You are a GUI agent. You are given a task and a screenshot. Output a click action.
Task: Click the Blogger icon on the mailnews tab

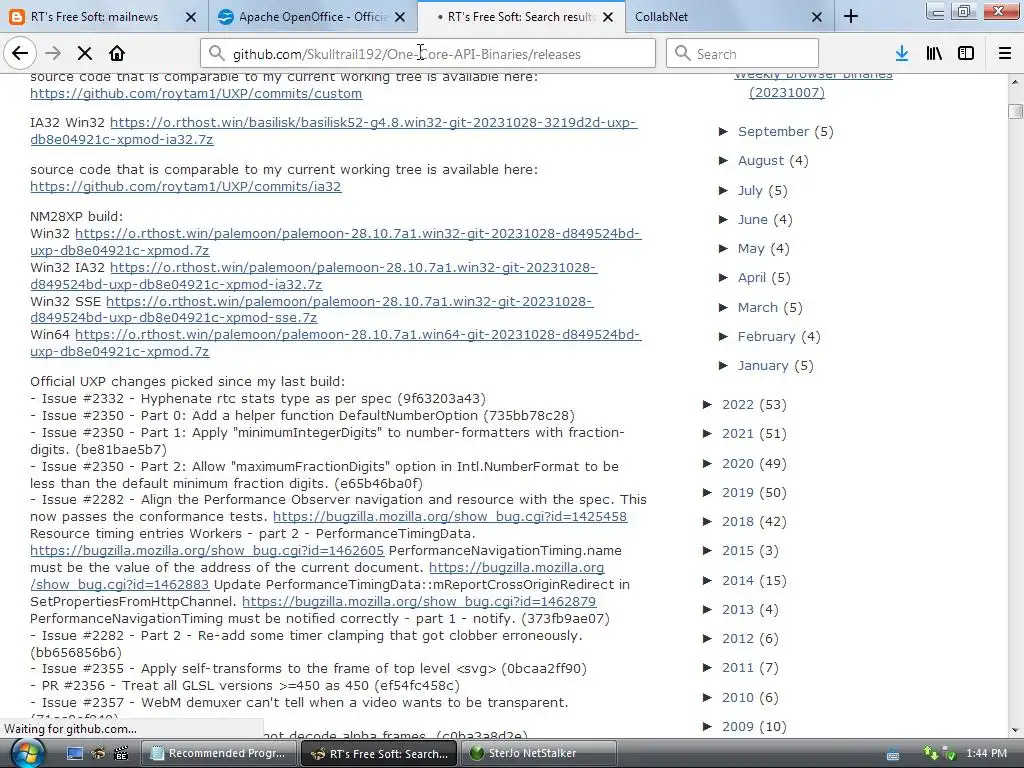click(x=16, y=17)
